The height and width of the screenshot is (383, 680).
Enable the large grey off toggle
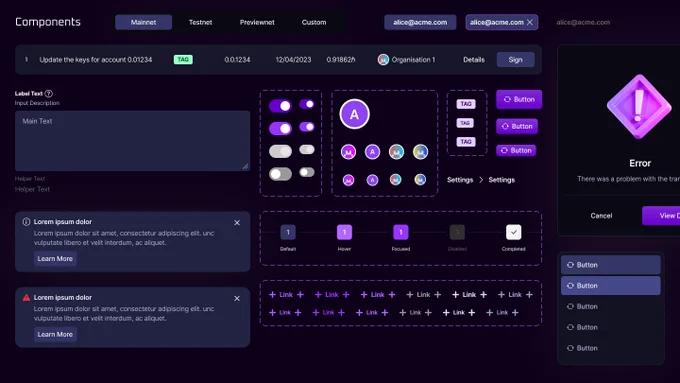pos(280,174)
